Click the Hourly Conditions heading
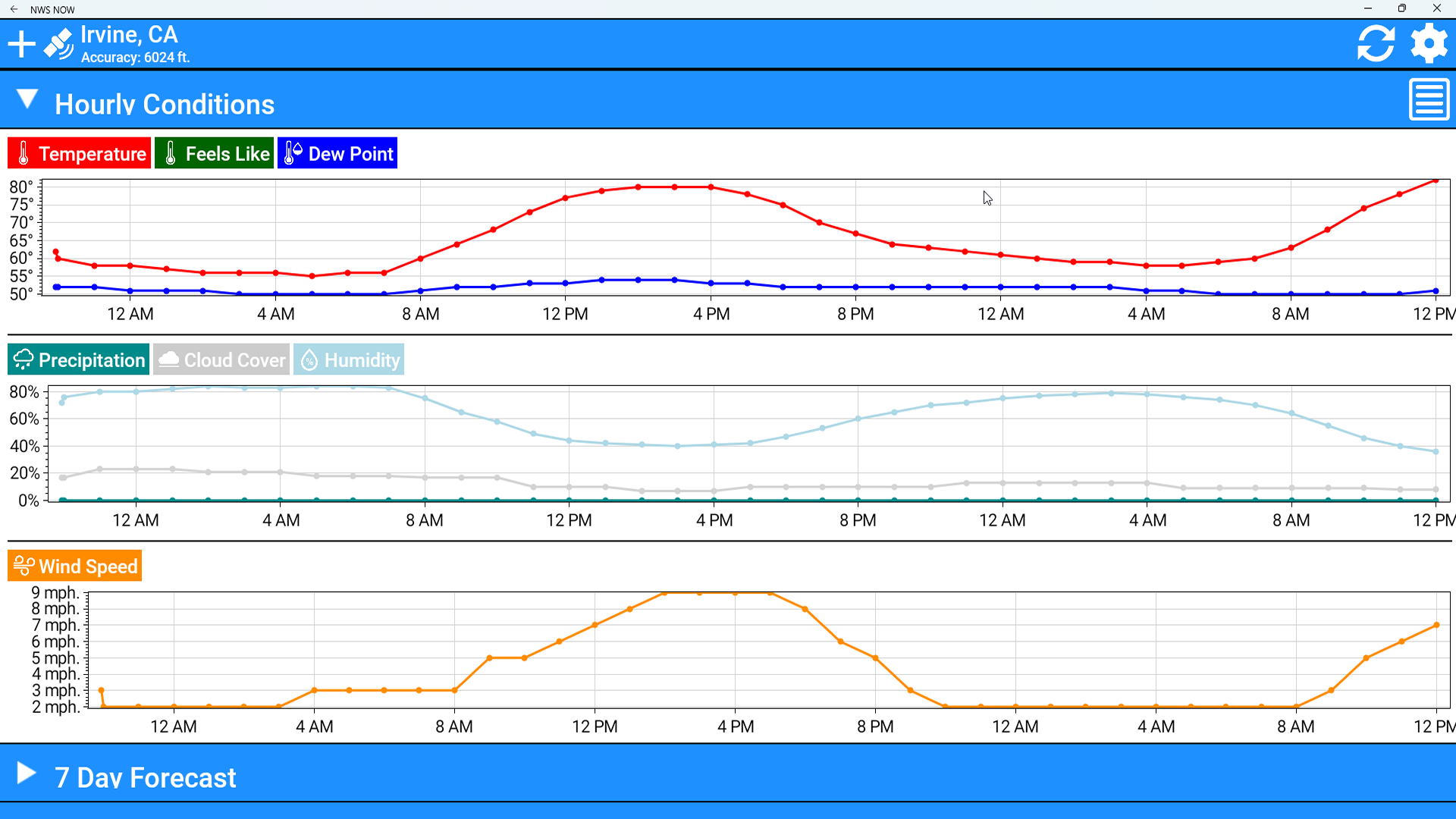Viewport: 1456px width, 819px height. pyautogui.click(x=164, y=104)
